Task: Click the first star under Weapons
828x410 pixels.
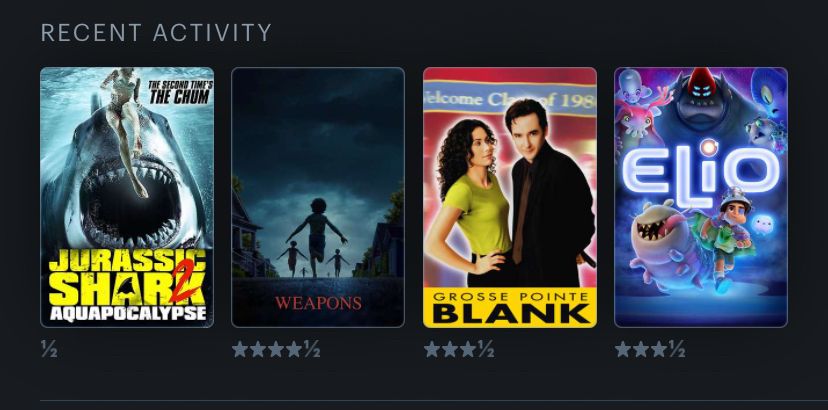Action: pyautogui.click(x=240, y=349)
